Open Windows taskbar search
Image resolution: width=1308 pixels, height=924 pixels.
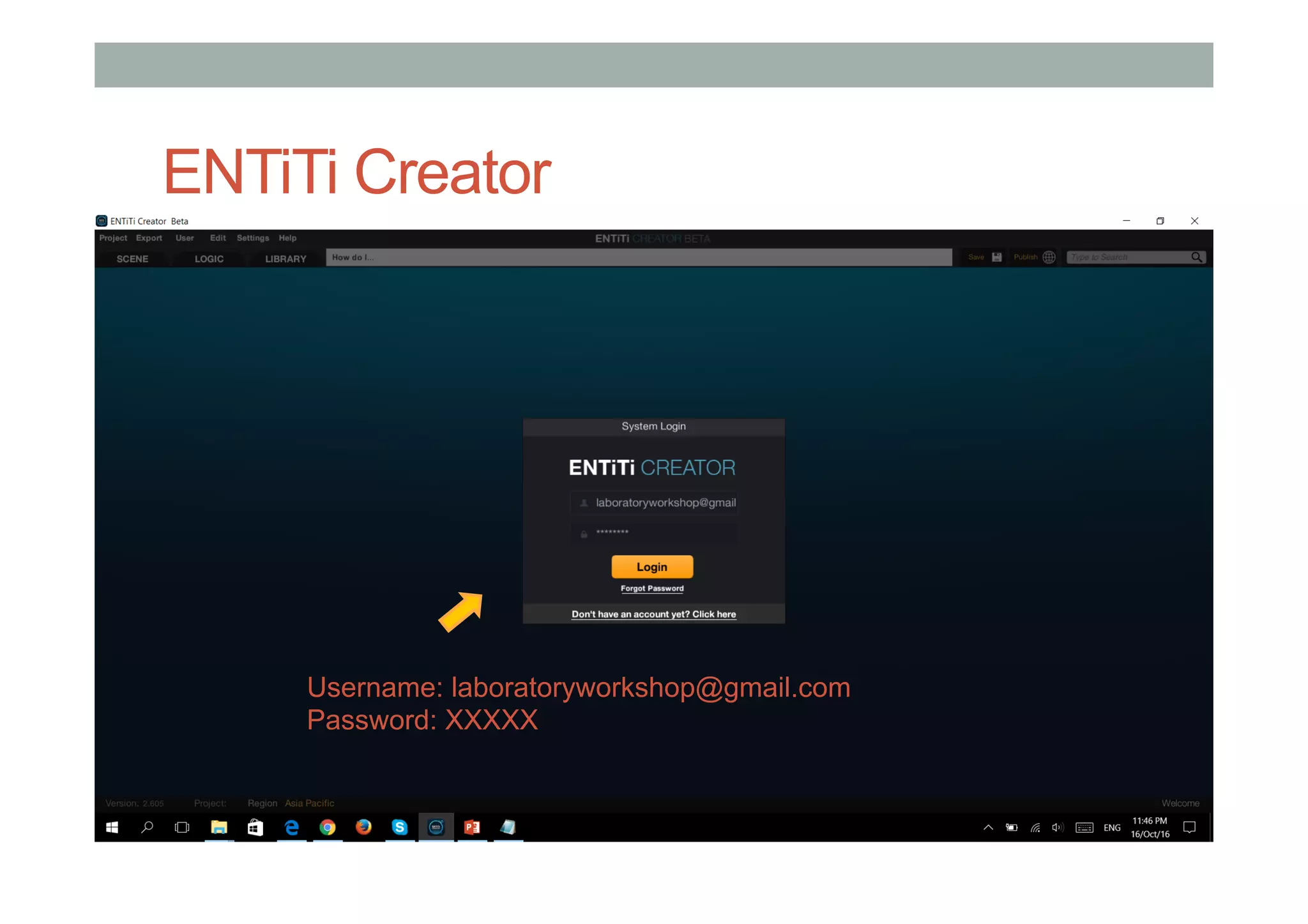pos(147,828)
